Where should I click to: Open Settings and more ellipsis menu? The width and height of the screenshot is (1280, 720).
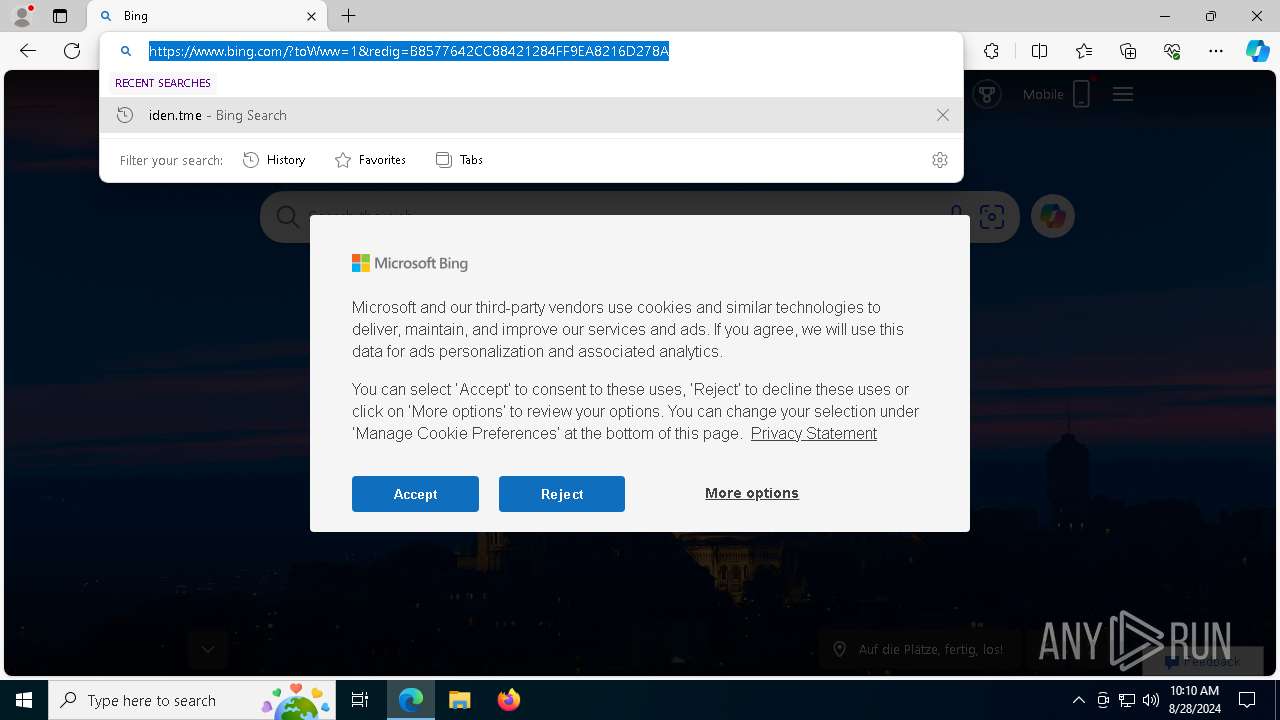tap(1216, 51)
